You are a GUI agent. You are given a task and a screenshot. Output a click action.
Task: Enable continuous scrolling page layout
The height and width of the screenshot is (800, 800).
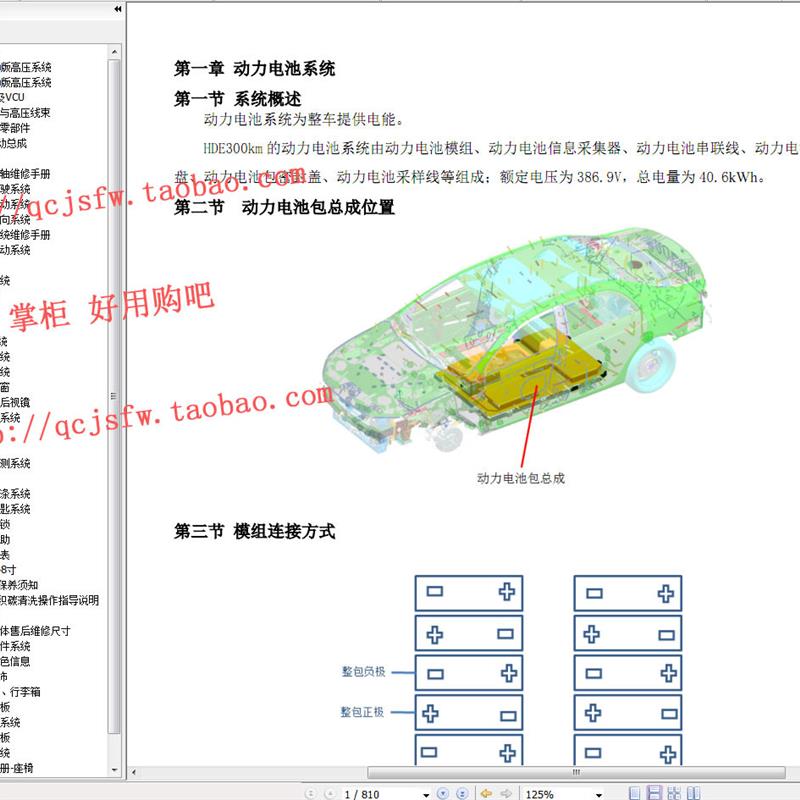[x=654, y=790]
